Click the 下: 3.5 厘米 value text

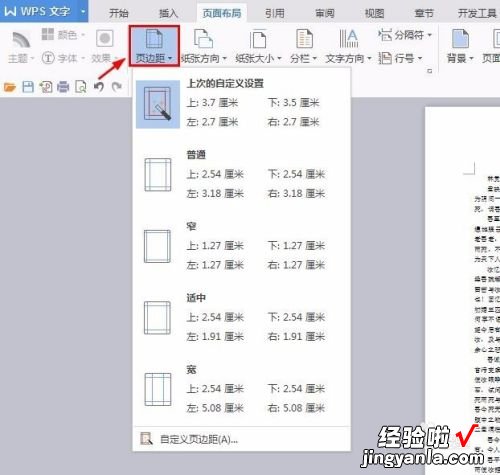point(294,103)
